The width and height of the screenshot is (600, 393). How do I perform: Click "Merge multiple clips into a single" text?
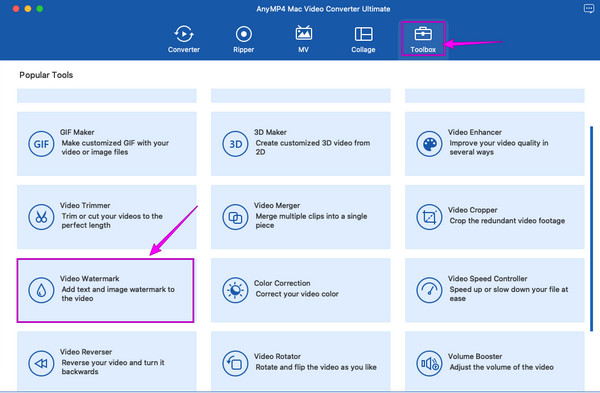[311, 216]
